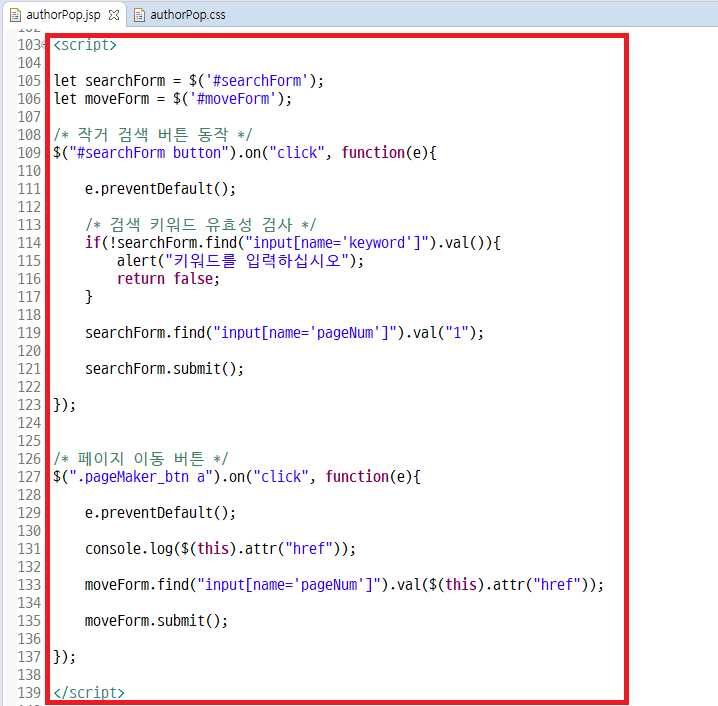
Task: Click the if keyword validation line 114
Action: pyautogui.click(x=293, y=243)
